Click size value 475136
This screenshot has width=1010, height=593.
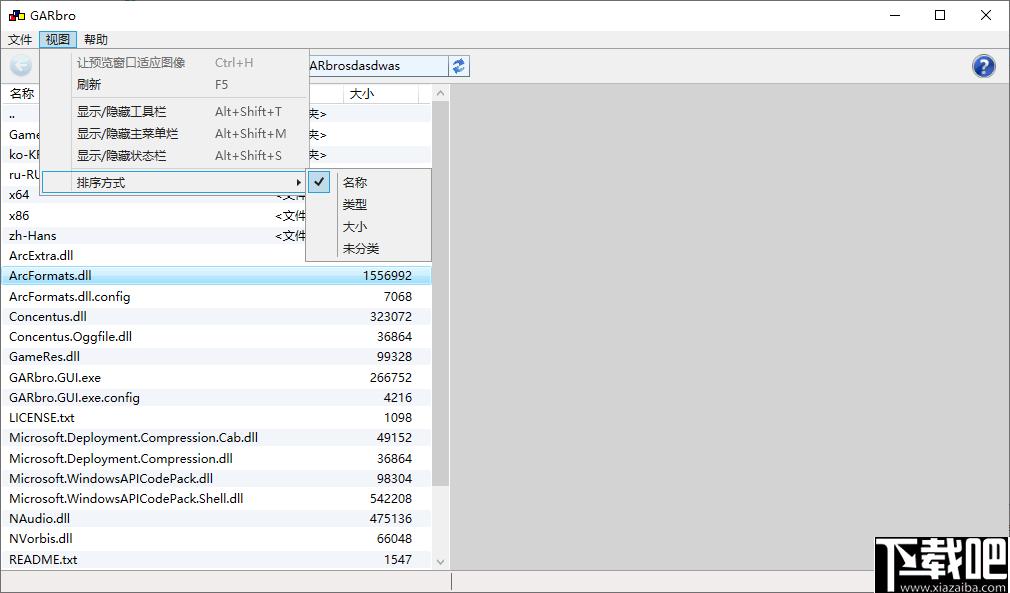391,518
